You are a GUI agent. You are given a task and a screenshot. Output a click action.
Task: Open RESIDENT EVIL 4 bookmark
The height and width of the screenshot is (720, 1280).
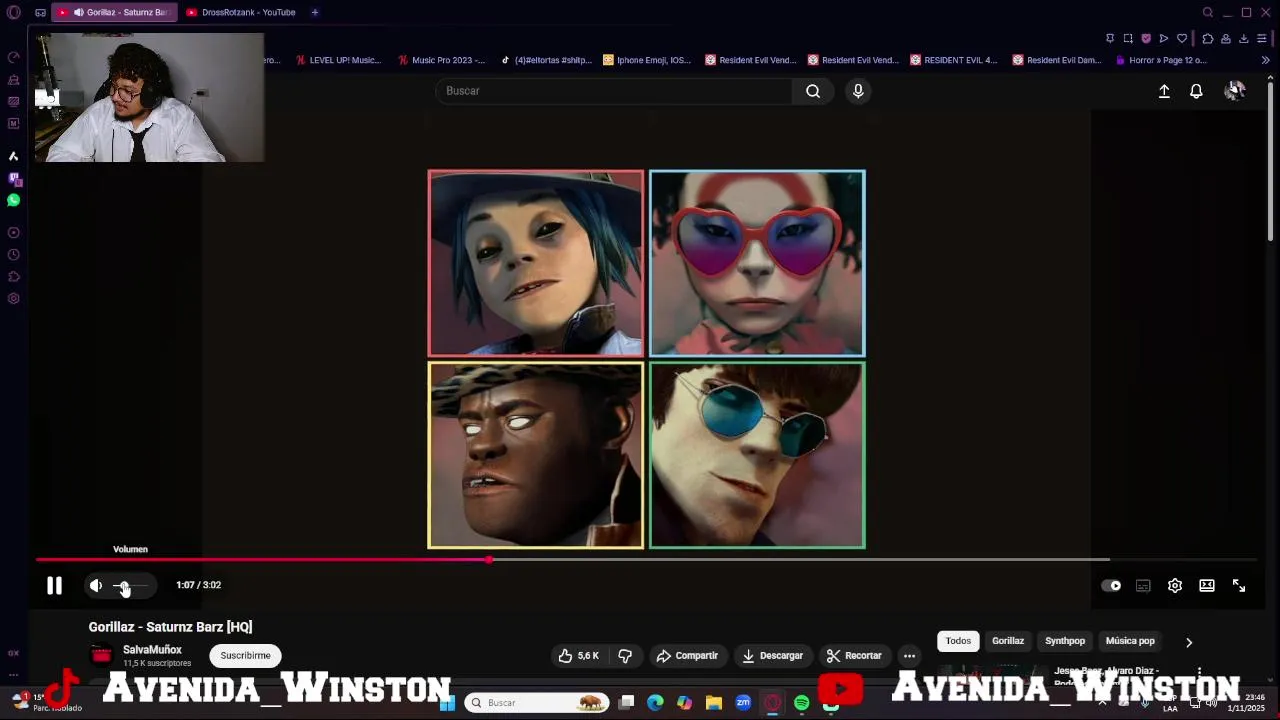pyautogui.click(x=953, y=60)
